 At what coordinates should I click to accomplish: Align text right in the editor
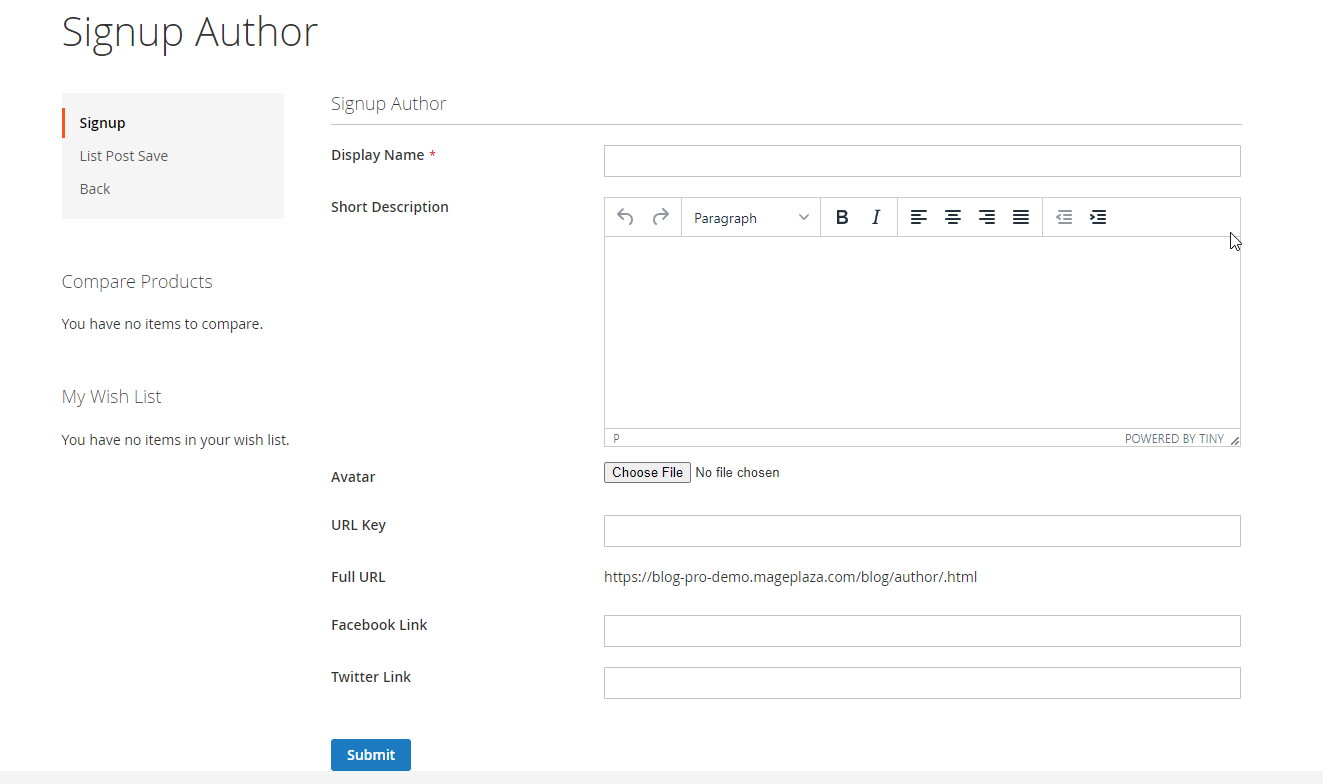pos(987,217)
